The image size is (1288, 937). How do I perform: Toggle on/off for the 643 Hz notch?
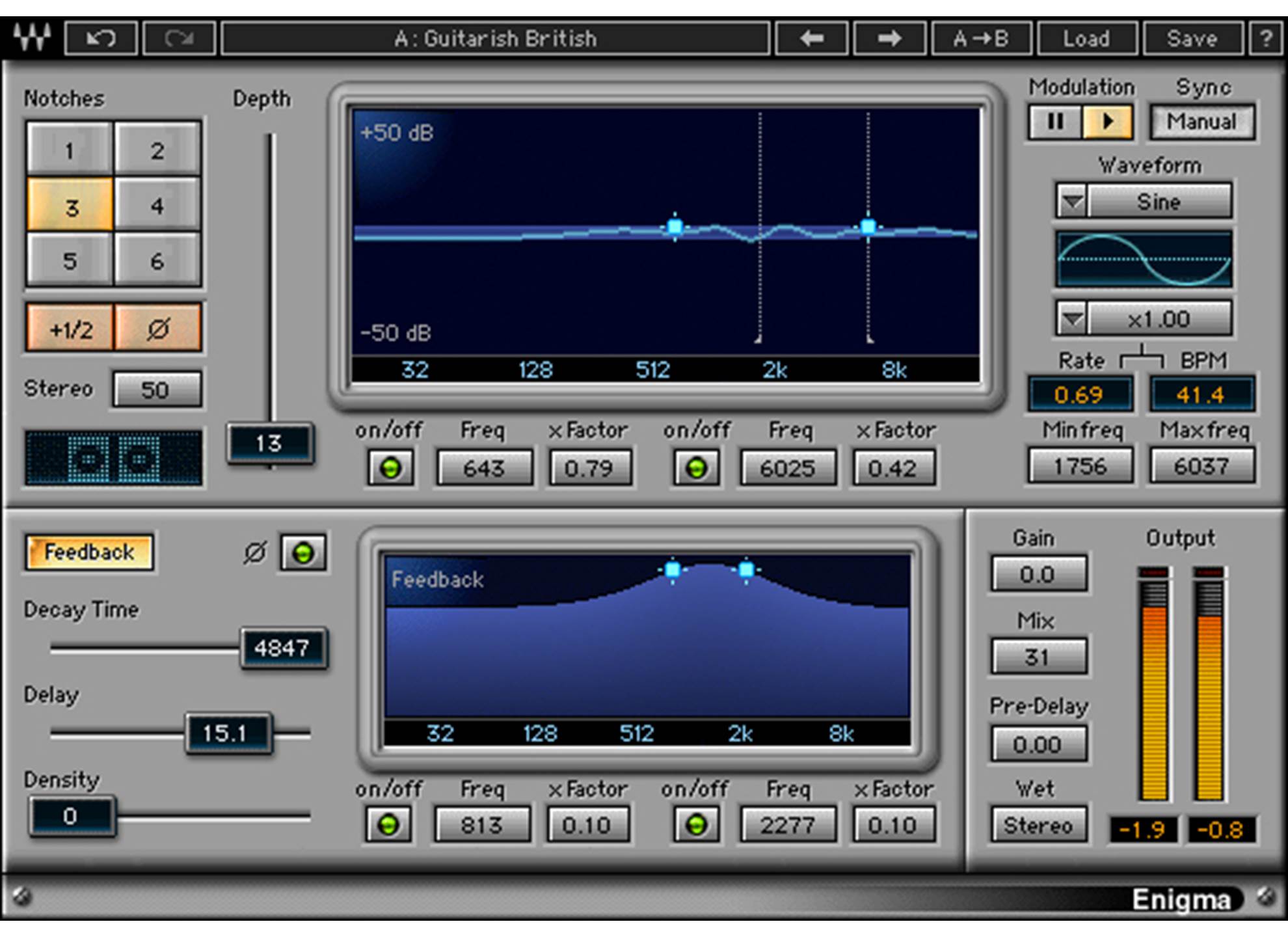(390, 467)
